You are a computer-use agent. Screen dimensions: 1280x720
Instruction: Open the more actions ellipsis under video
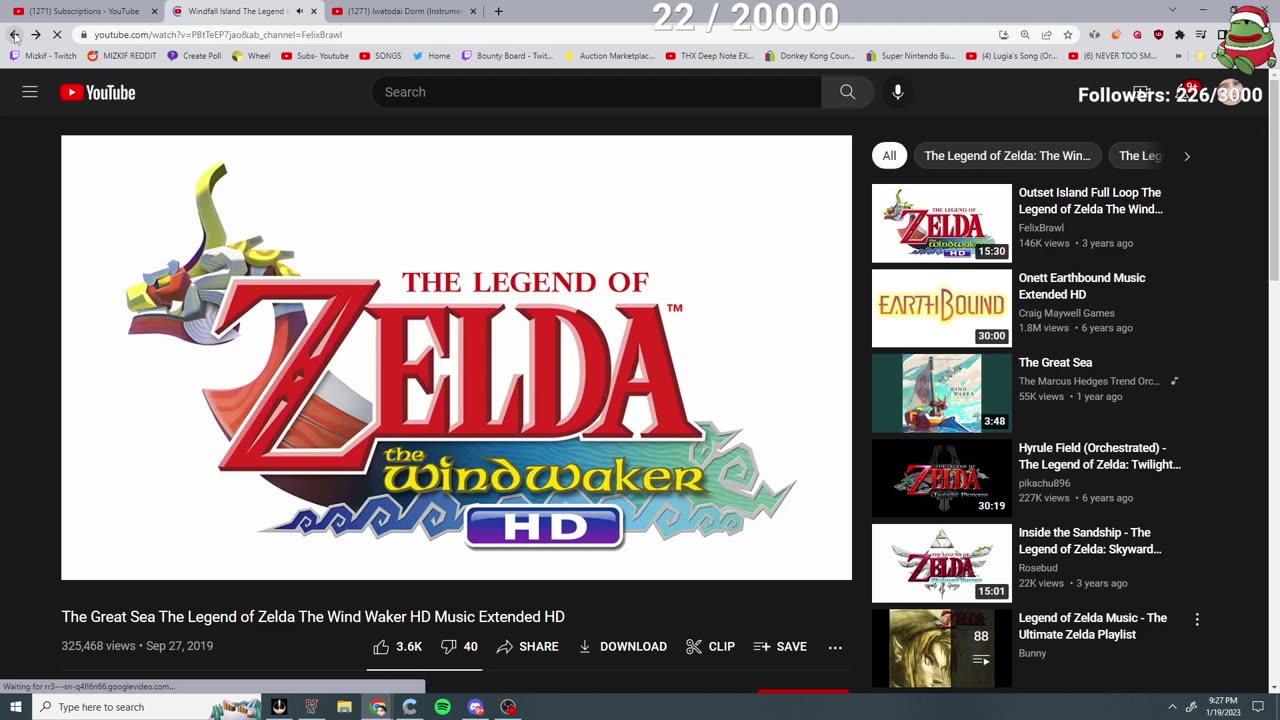click(x=835, y=647)
